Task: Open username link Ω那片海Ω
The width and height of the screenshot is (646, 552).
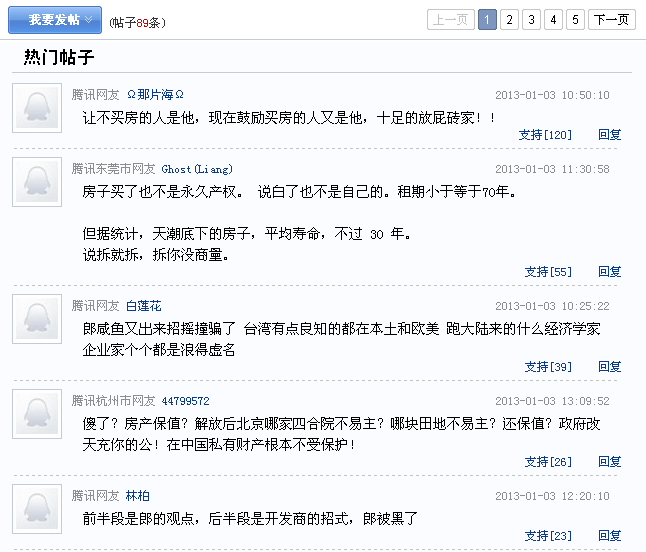Action: click(155, 95)
